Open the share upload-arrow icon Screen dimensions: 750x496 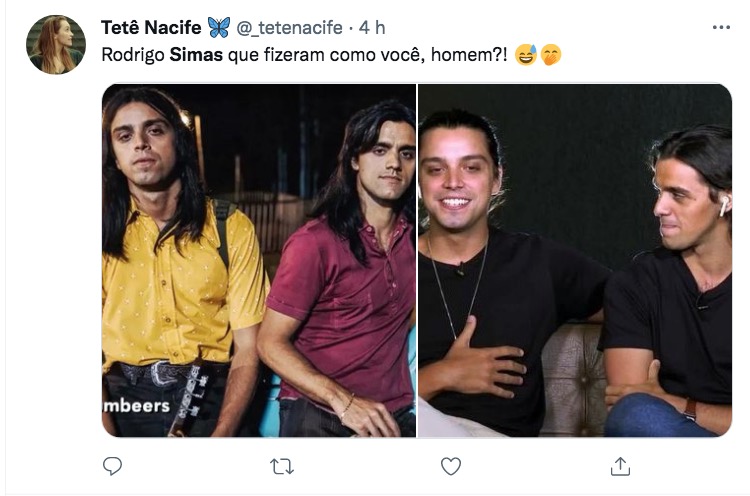pos(620,466)
